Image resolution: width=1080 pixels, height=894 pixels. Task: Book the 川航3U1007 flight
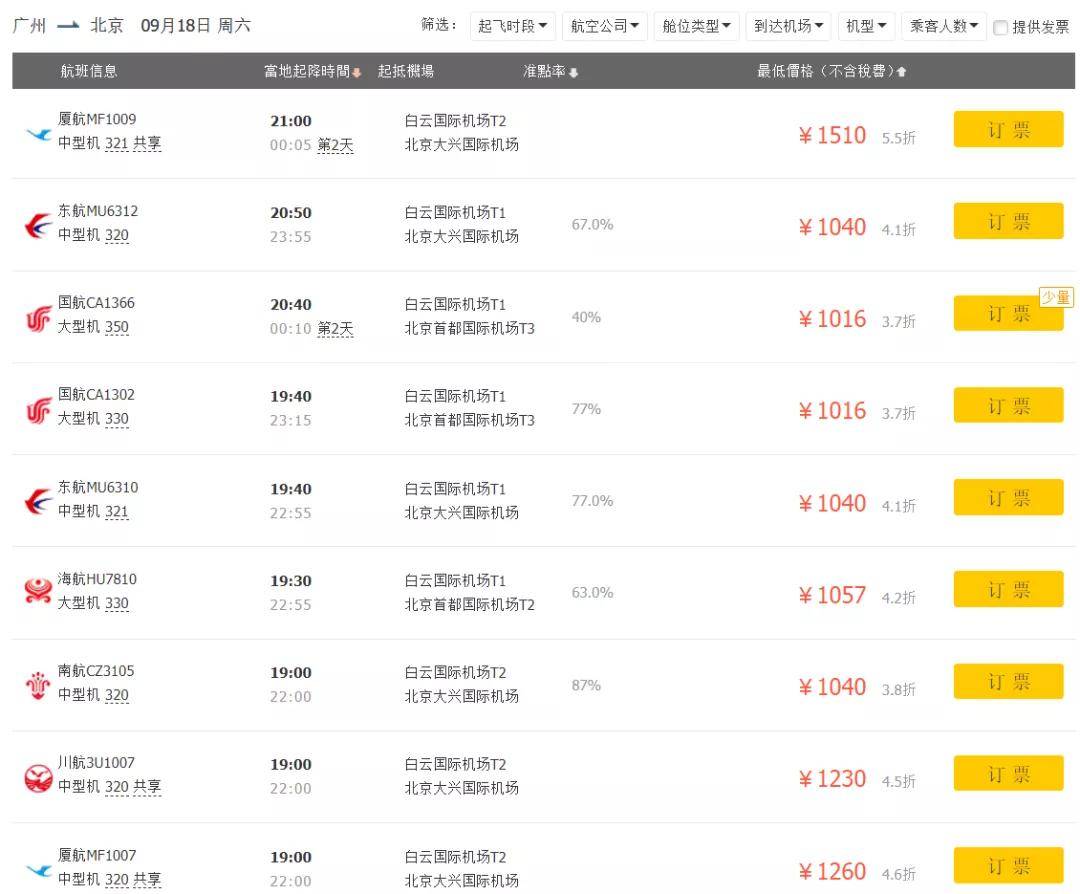click(x=1008, y=773)
